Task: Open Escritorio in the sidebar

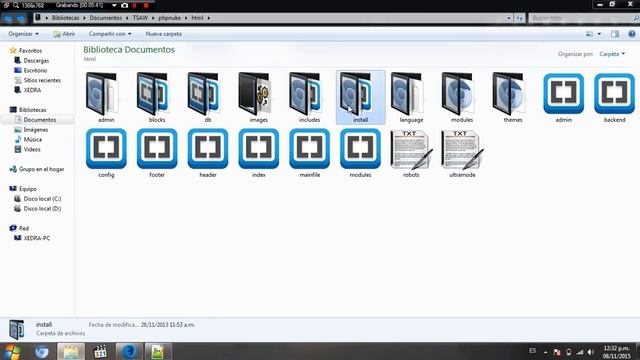Action: coord(31,70)
